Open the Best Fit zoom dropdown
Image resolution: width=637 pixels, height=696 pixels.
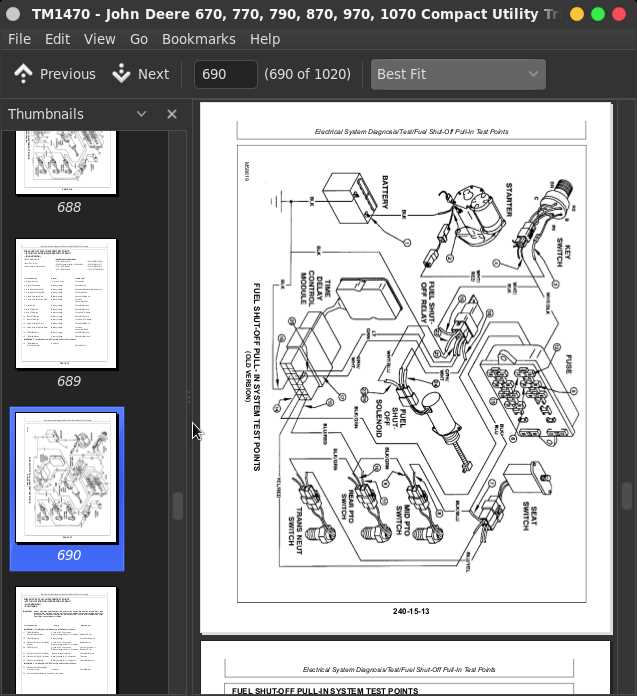click(458, 74)
